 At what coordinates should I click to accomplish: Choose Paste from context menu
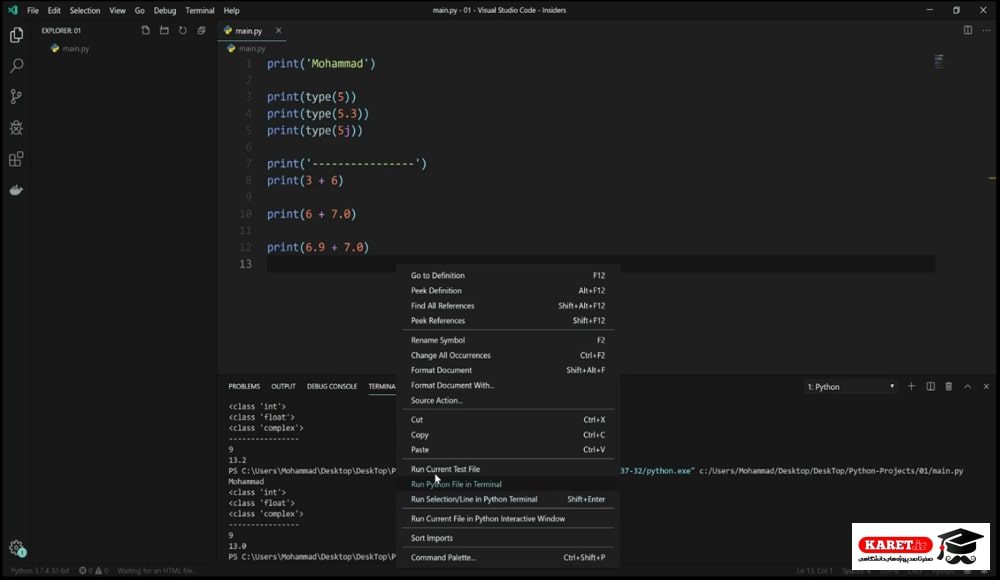[508, 450]
